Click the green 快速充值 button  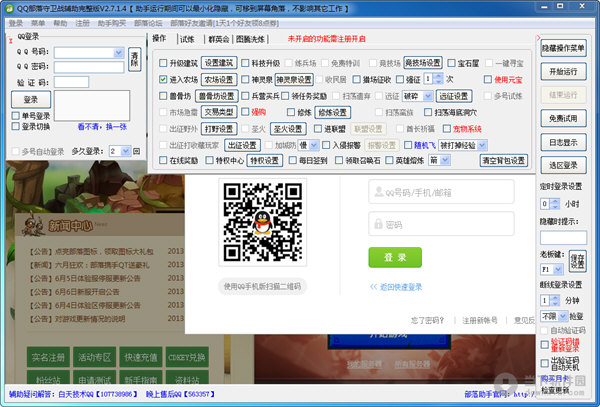pyautogui.click(x=141, y=357)
